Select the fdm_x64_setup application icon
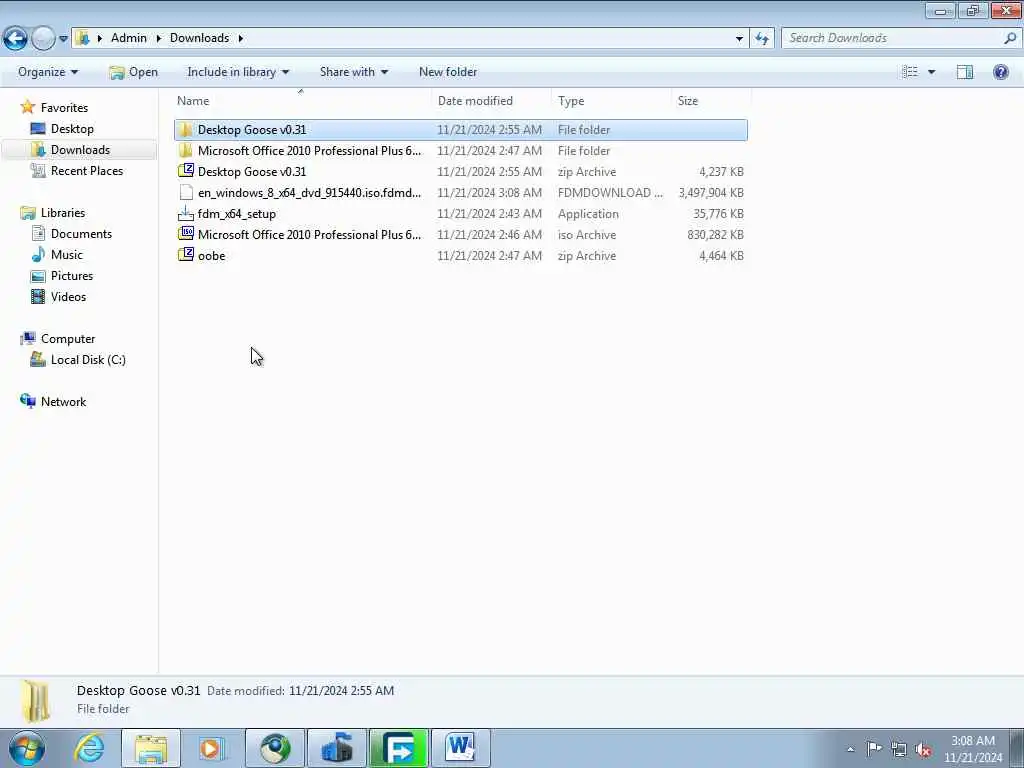 [185, 214]
